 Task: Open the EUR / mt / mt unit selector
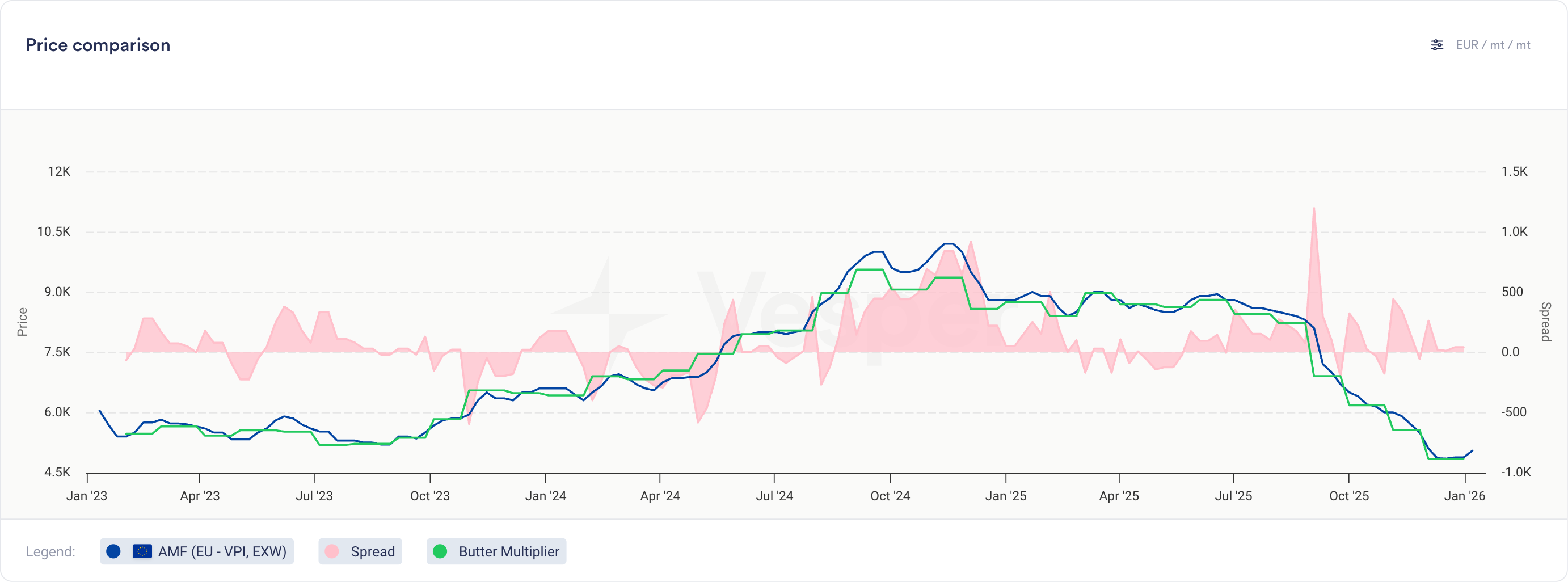point(1494,44)
